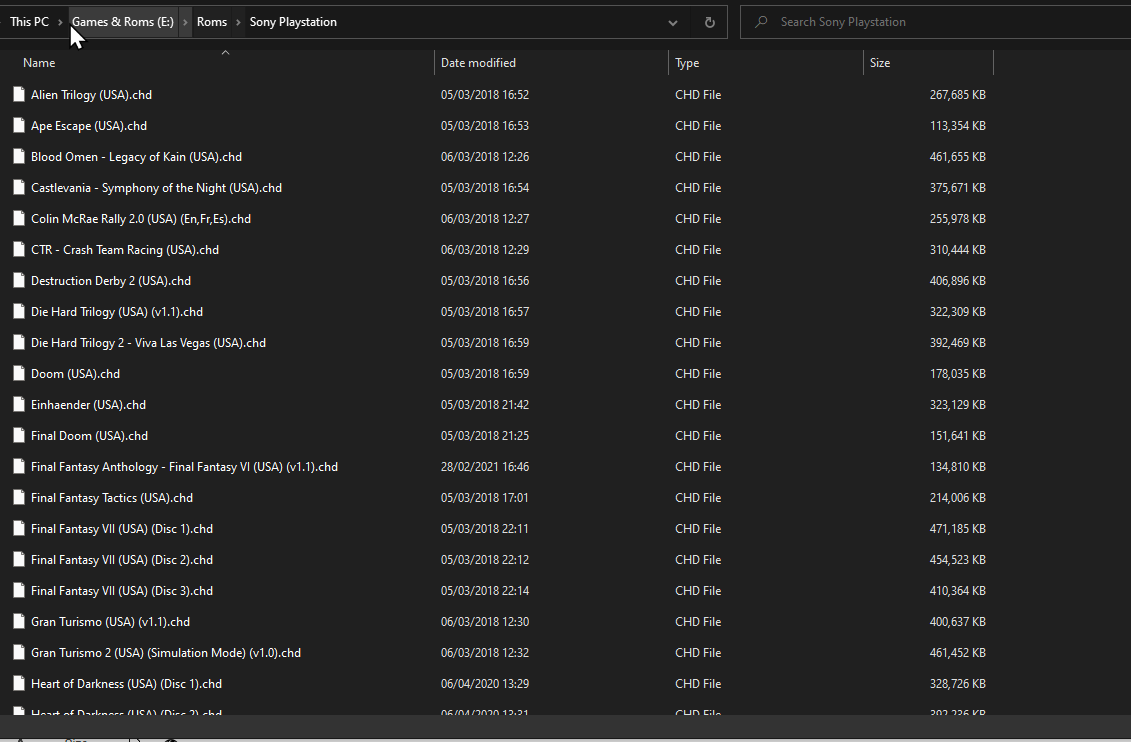1131x742 pixels.
Task: Sort files by the Name column
Action: (x=39, y=63)
